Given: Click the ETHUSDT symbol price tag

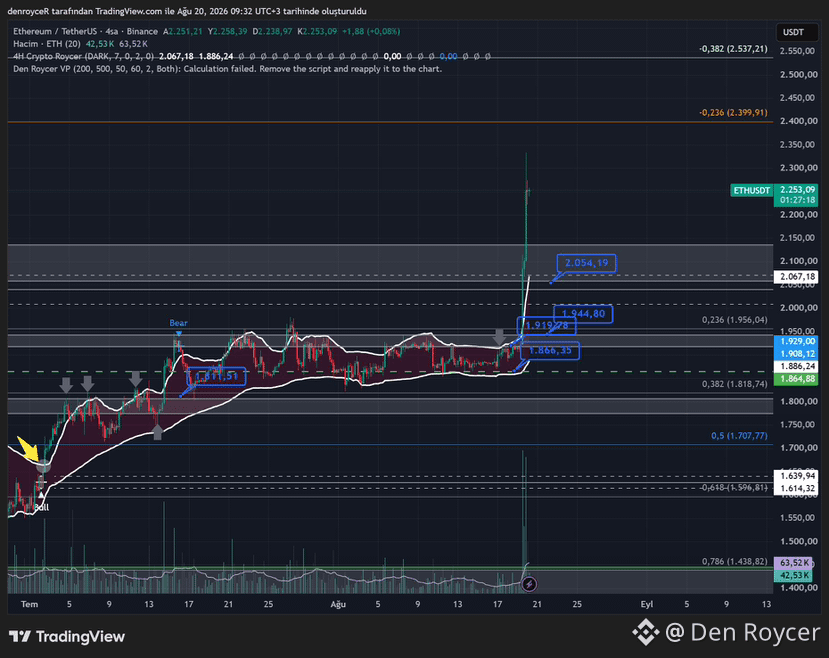Looking at the screenshot, I should pos(751,190).
